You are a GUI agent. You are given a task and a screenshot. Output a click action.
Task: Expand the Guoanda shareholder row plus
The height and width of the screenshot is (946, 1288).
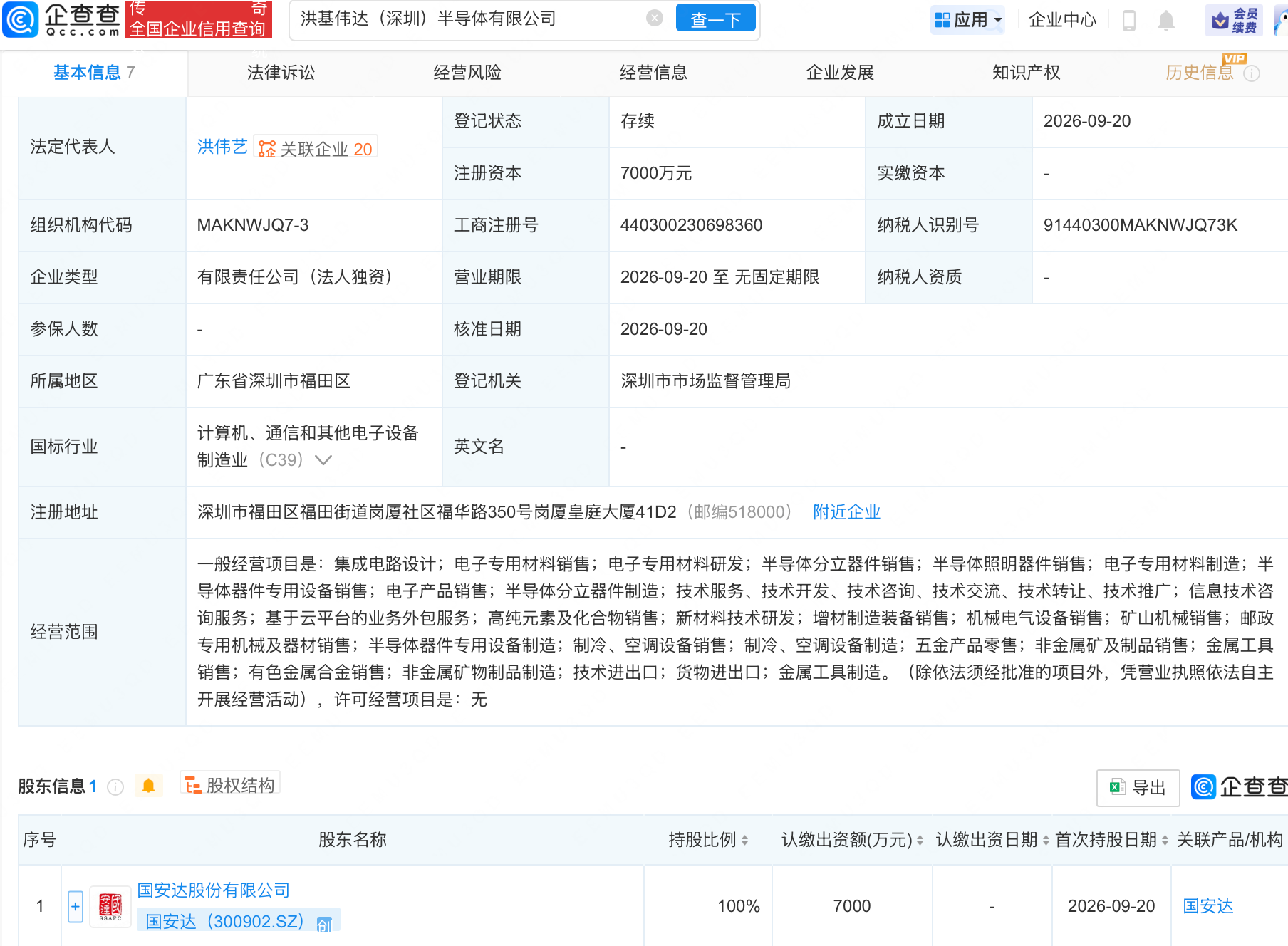coord(76,906)
